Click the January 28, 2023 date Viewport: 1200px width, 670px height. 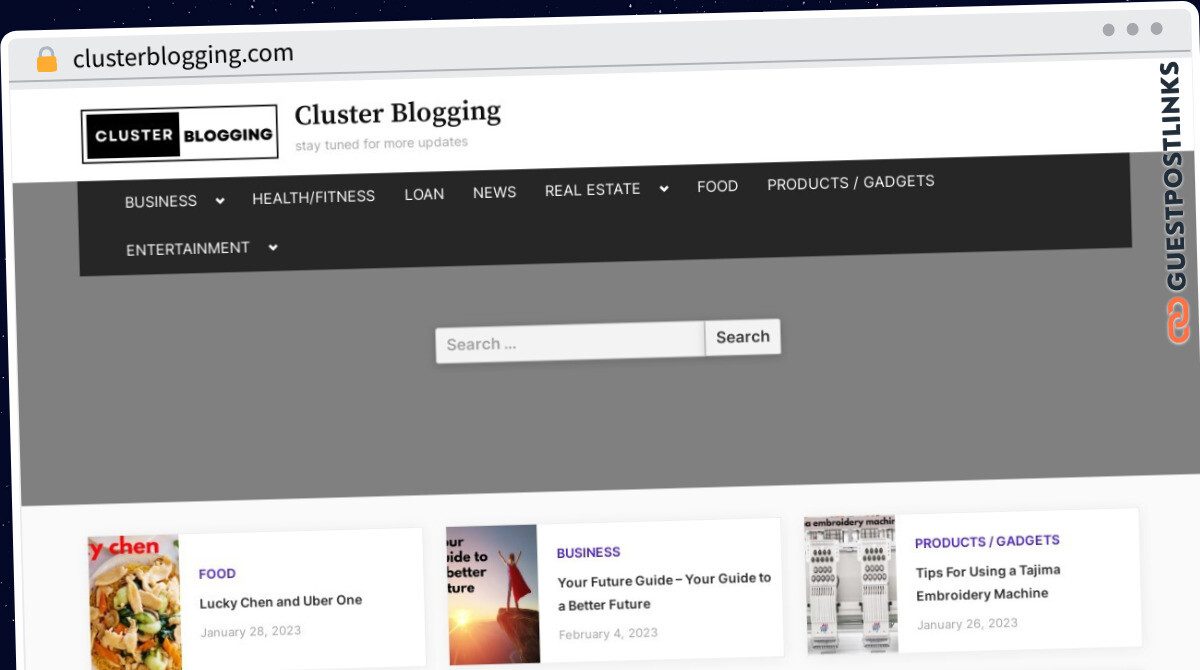pos(250,632)
